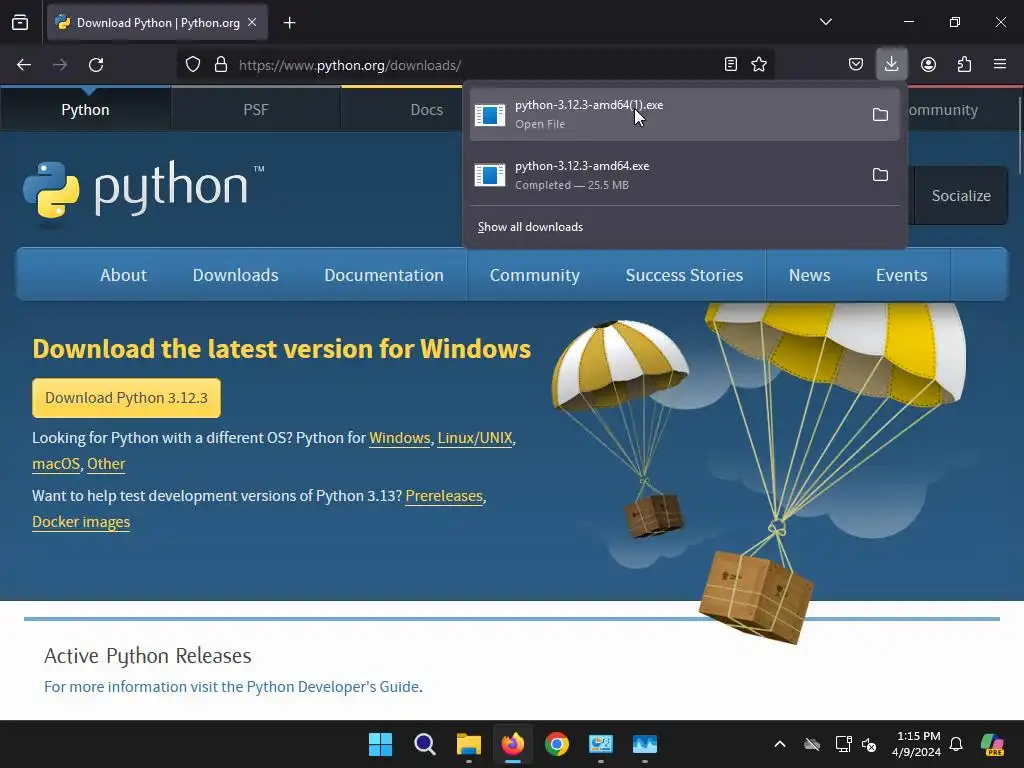
Task: Open the Pocket save icon
Action: pos(856,64)
